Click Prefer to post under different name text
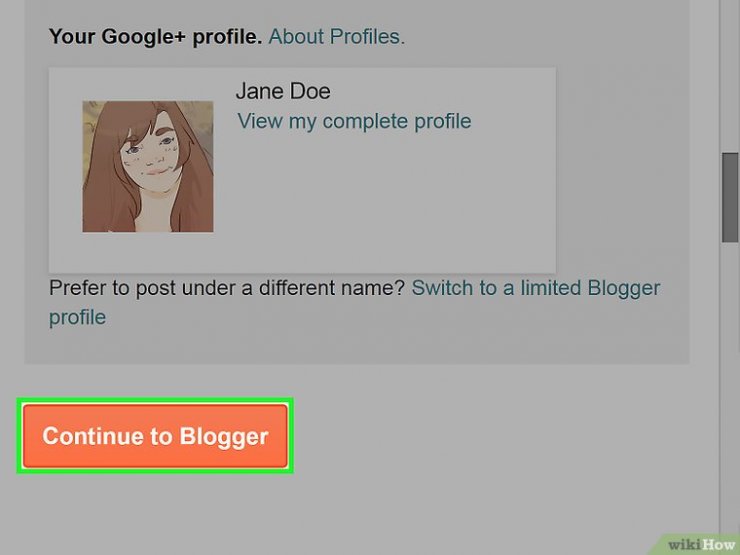Screen dimensions: 740x555 click(x=227, y=287)
